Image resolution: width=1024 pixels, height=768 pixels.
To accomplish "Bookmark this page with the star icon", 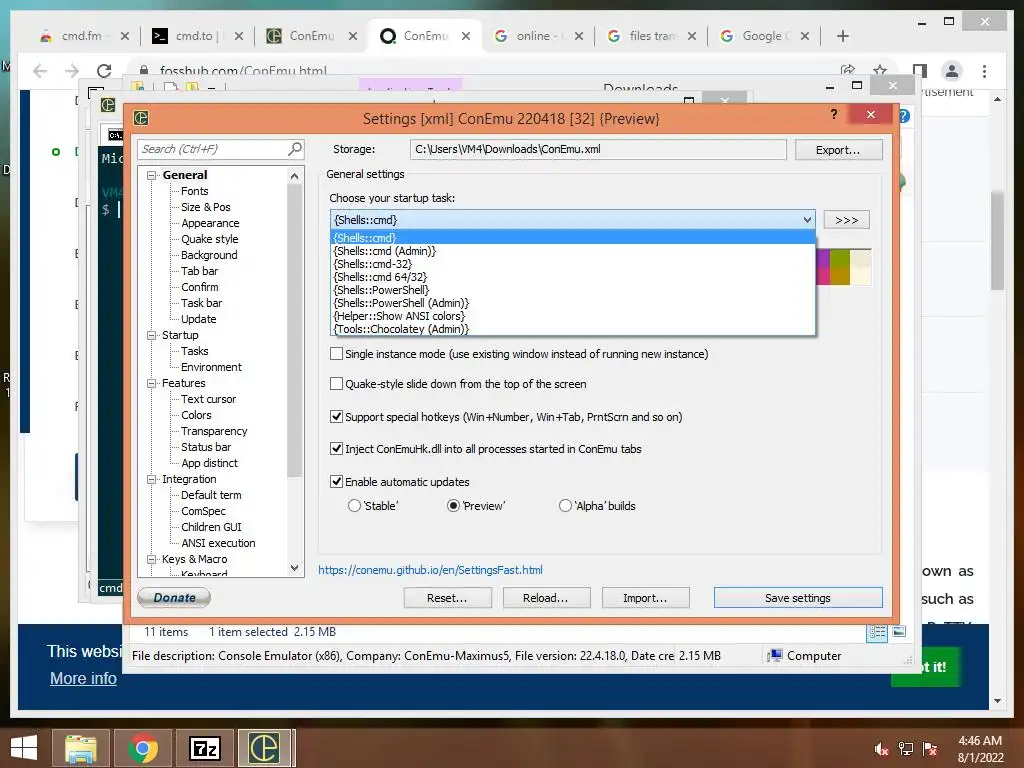I will click(x=880, y=70).
